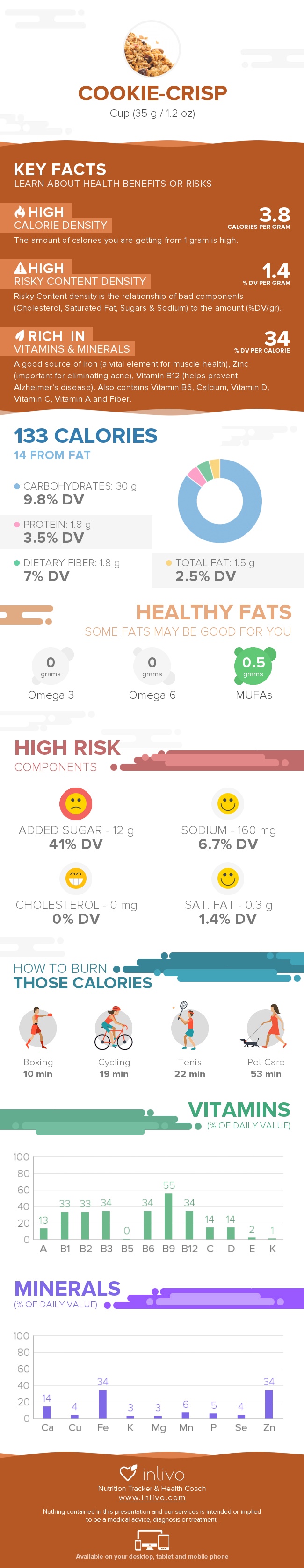304x1568 pixels.
Task: Click the Tenis player icon
Action: pos(189,1026)
